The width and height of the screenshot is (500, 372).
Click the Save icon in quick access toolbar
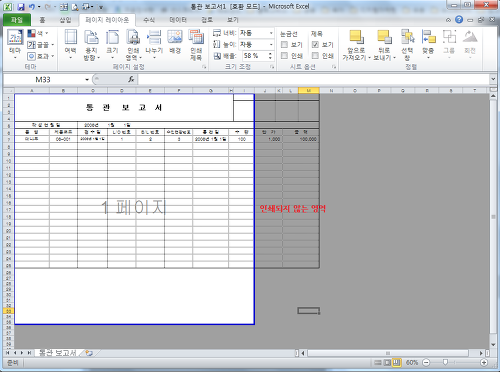(21, 6)
